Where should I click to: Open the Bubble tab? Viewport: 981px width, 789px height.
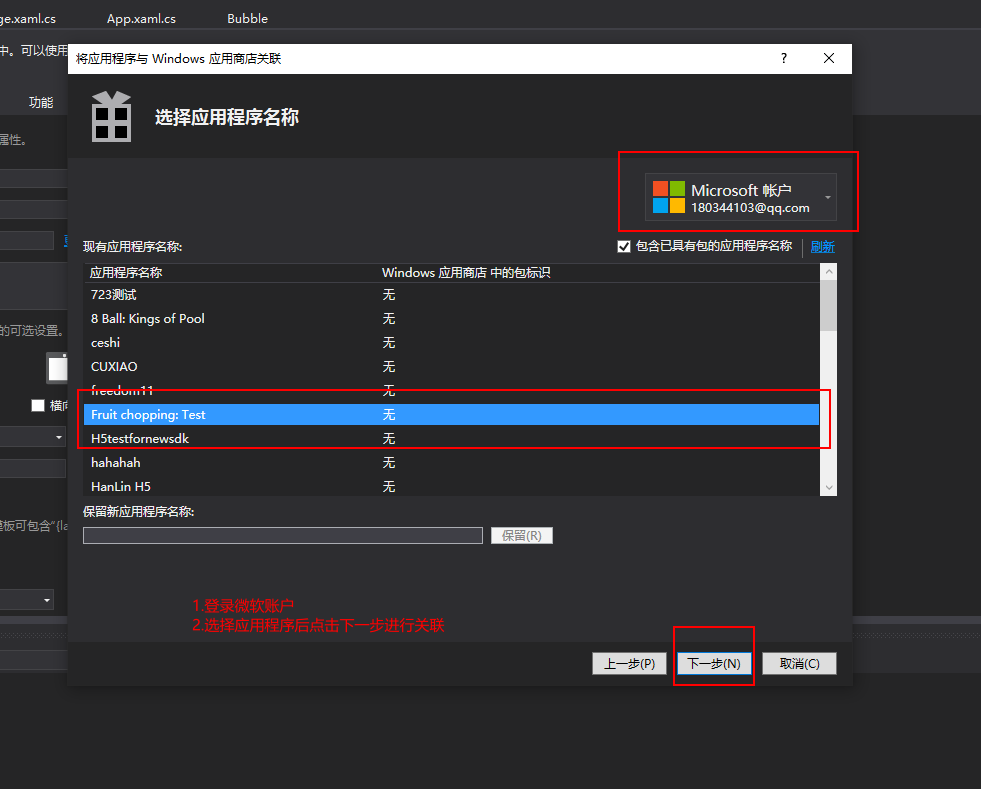pos(247,18)
